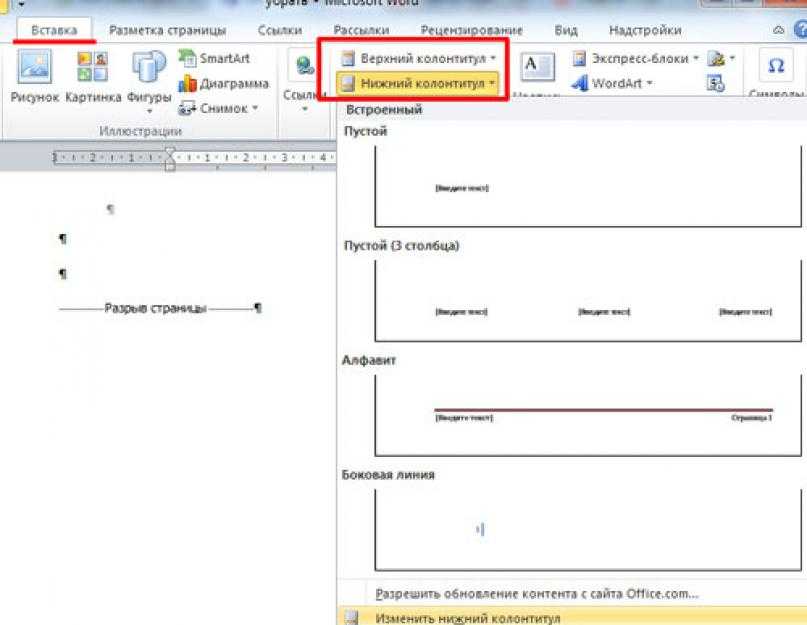Click Разрешить обновление контента с сайта Office.com
This screenshot has width=807, height=625.
pos(537,594)
